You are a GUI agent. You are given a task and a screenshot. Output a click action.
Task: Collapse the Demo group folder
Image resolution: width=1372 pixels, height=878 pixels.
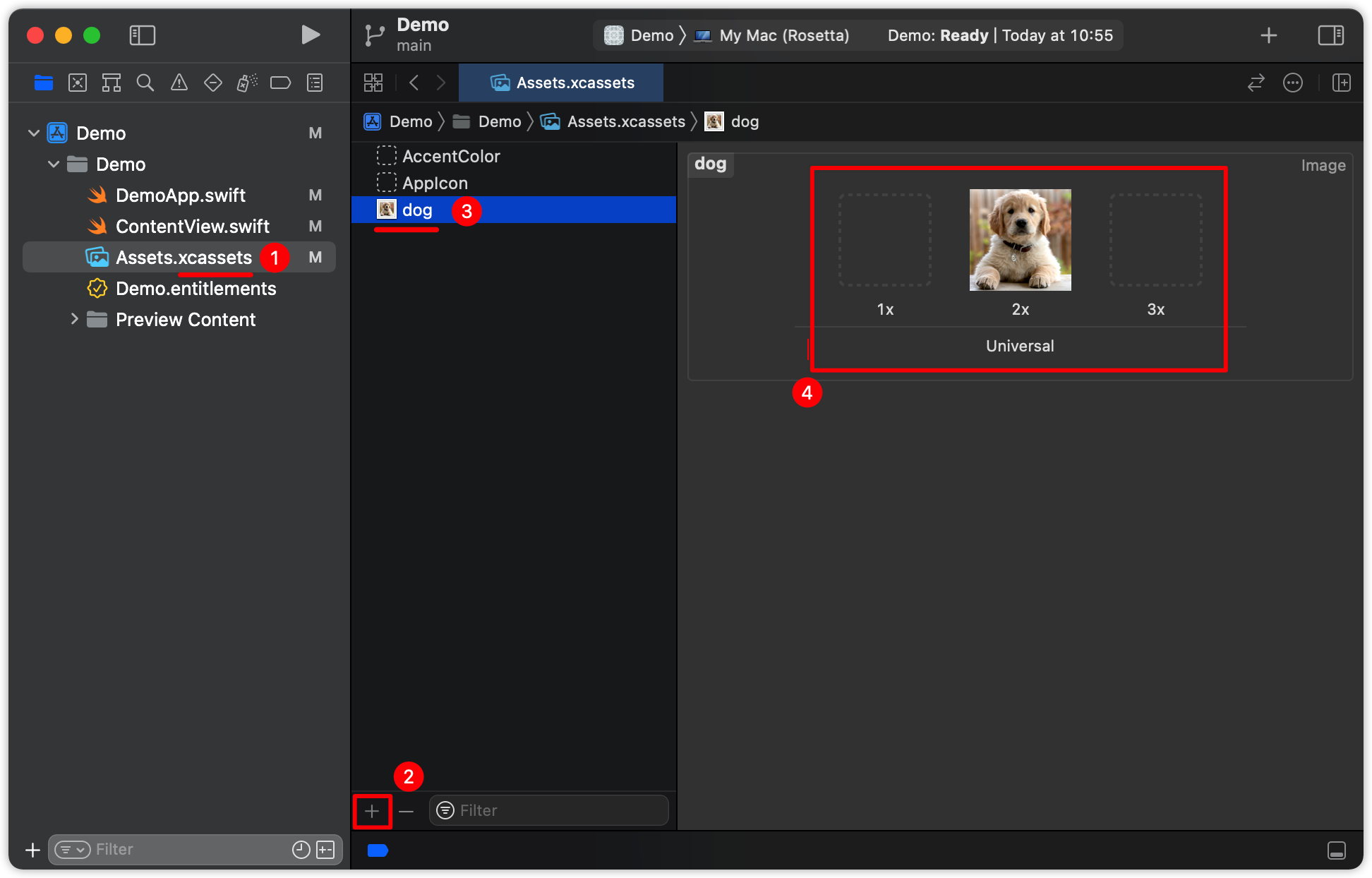tap(53, 164)
